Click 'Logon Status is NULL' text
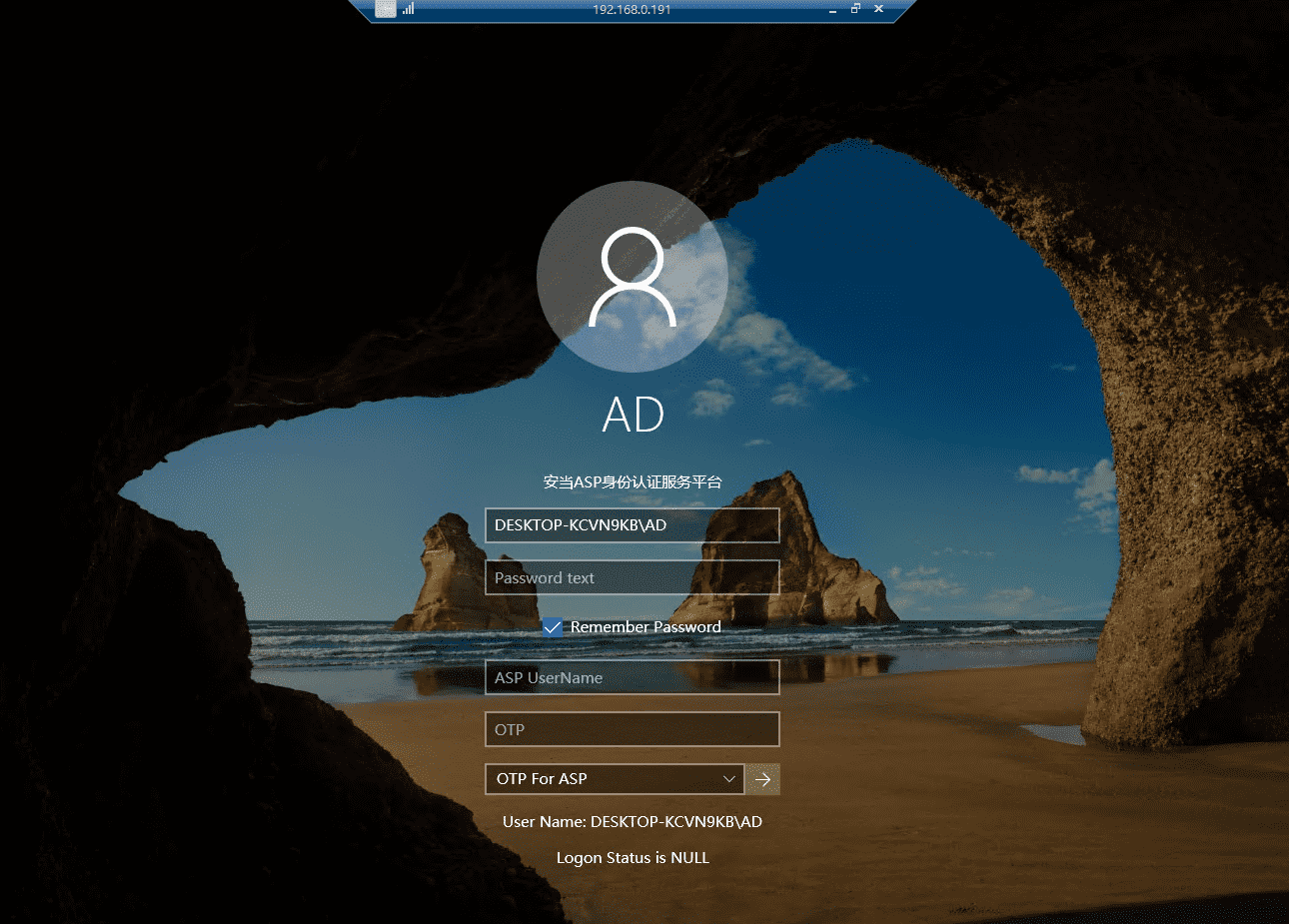Image resolution: width=1289 pixels, height=924 pixels. 633,858
